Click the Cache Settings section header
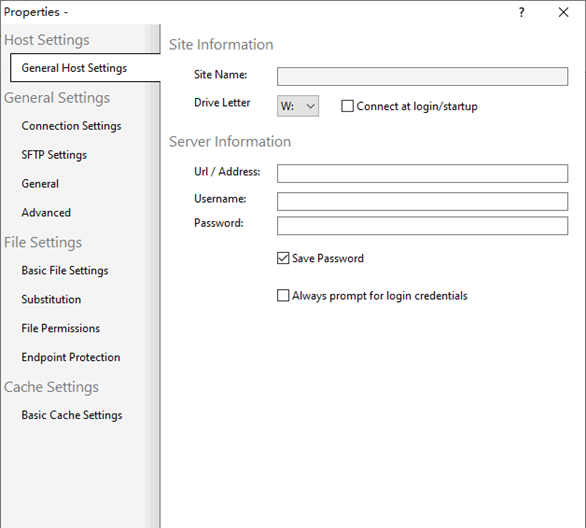 (x=51, y=387)
